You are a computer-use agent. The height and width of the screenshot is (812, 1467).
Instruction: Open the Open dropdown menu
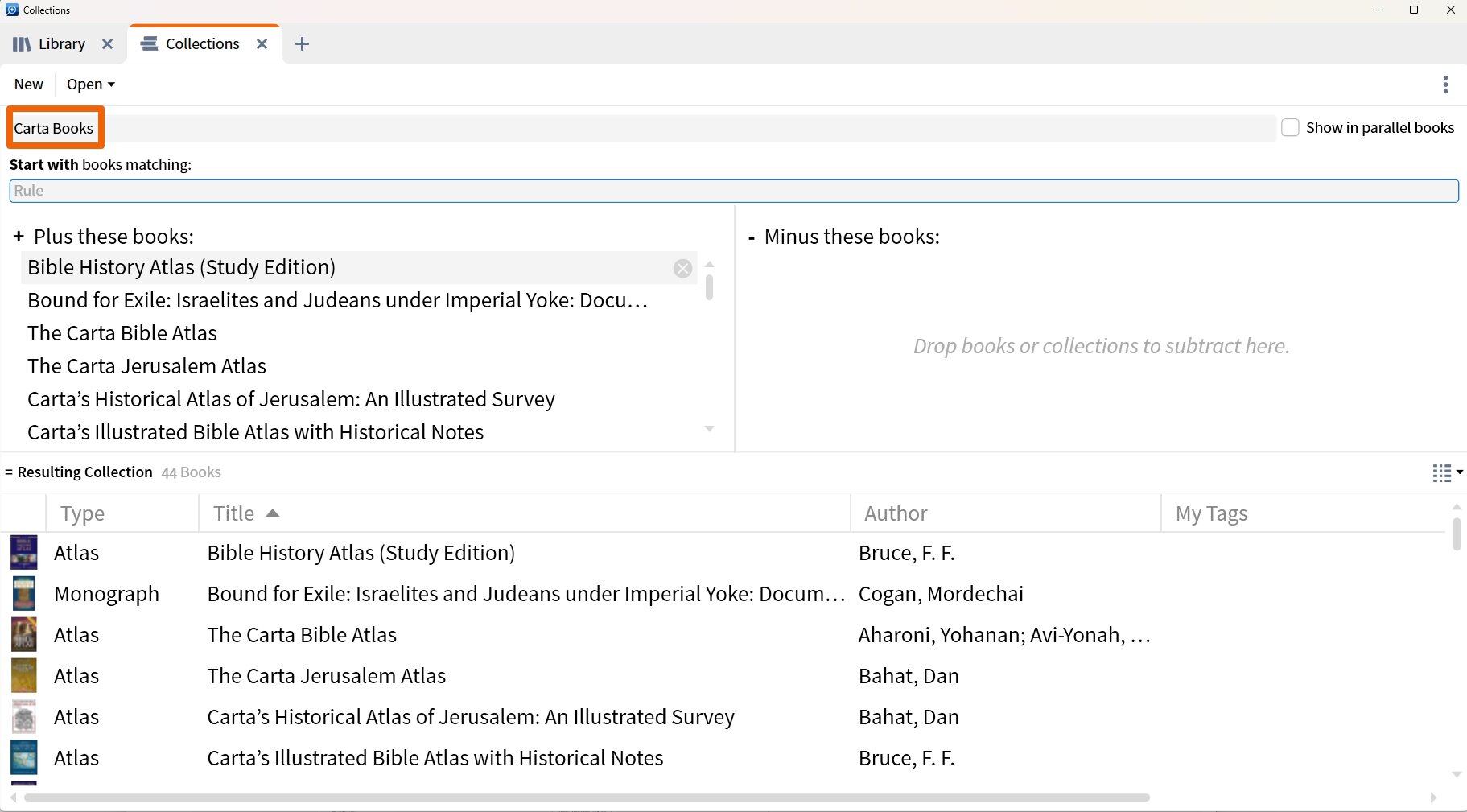tap(90, 84)
